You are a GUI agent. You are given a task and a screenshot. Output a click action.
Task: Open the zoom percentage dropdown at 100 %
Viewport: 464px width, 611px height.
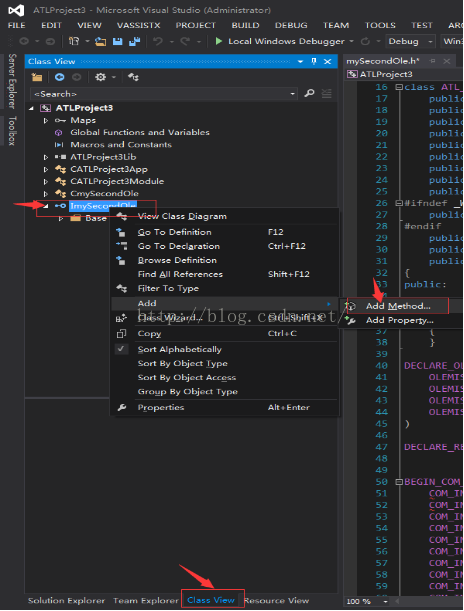(x=385, y=601)
